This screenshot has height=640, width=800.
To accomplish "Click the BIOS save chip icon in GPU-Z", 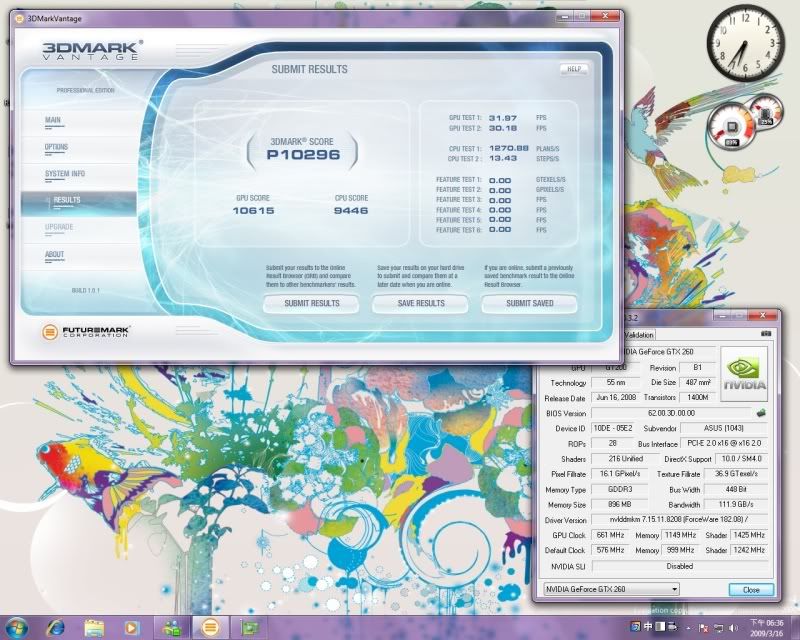I will click(761, 412).
